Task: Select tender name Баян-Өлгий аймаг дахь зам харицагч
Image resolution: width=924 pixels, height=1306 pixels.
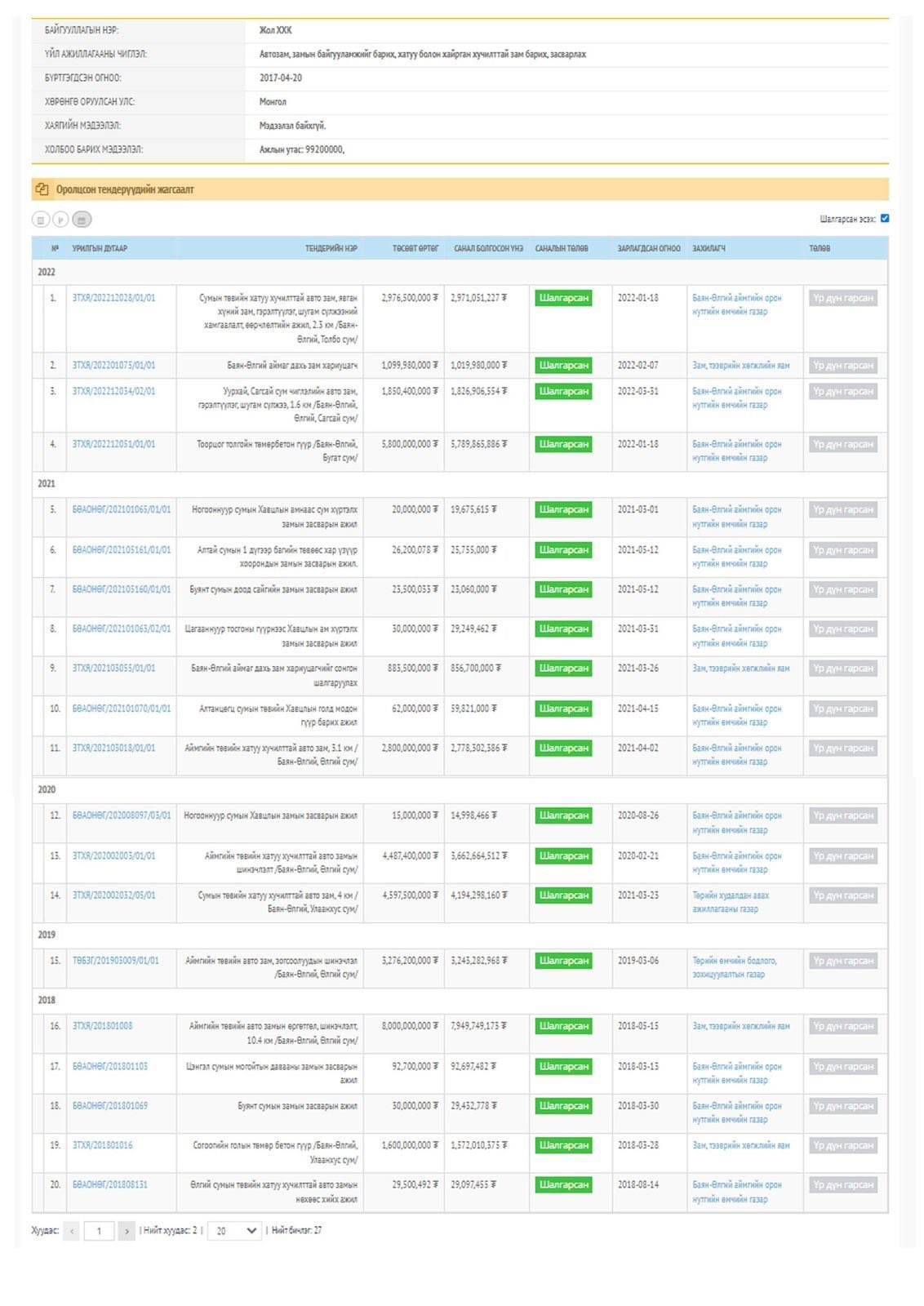Action: click(292, 365)
